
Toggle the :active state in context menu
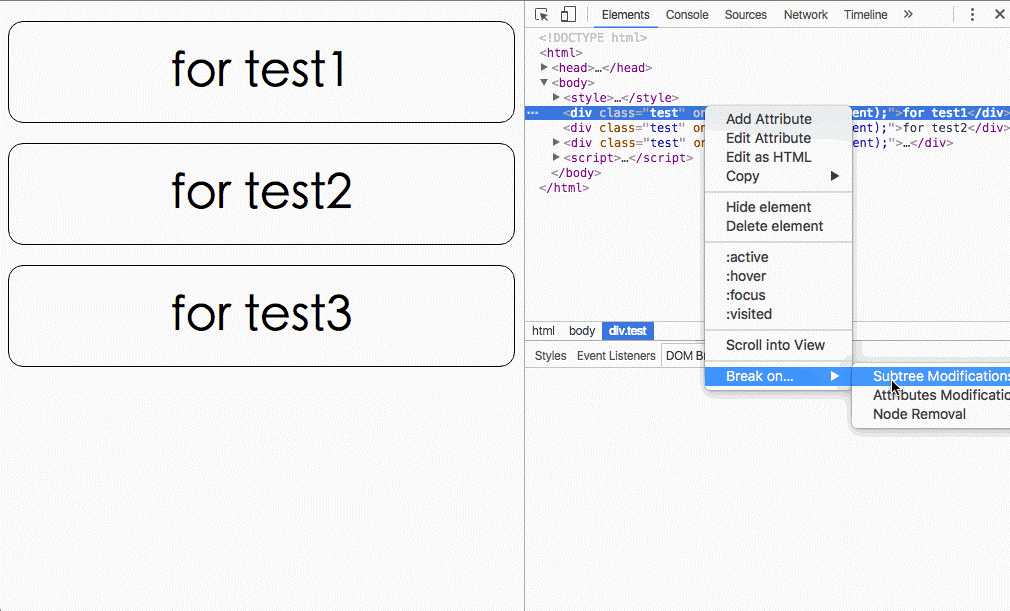747,257
